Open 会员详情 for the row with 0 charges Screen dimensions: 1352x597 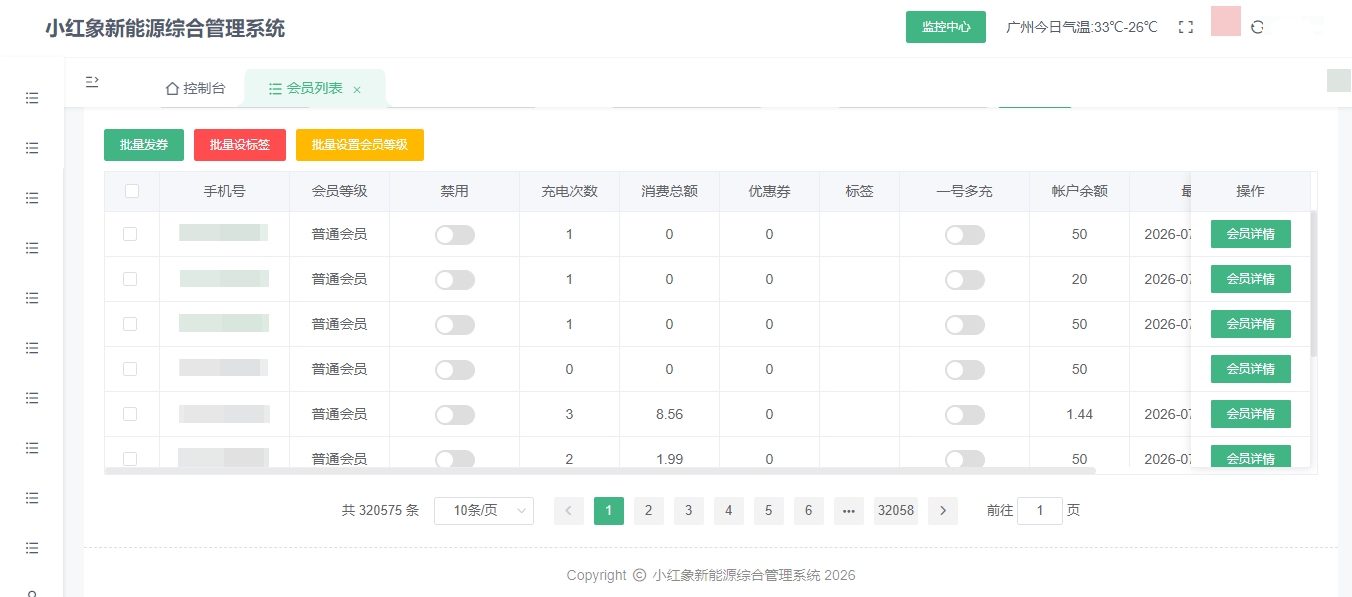coord(1251,369)
